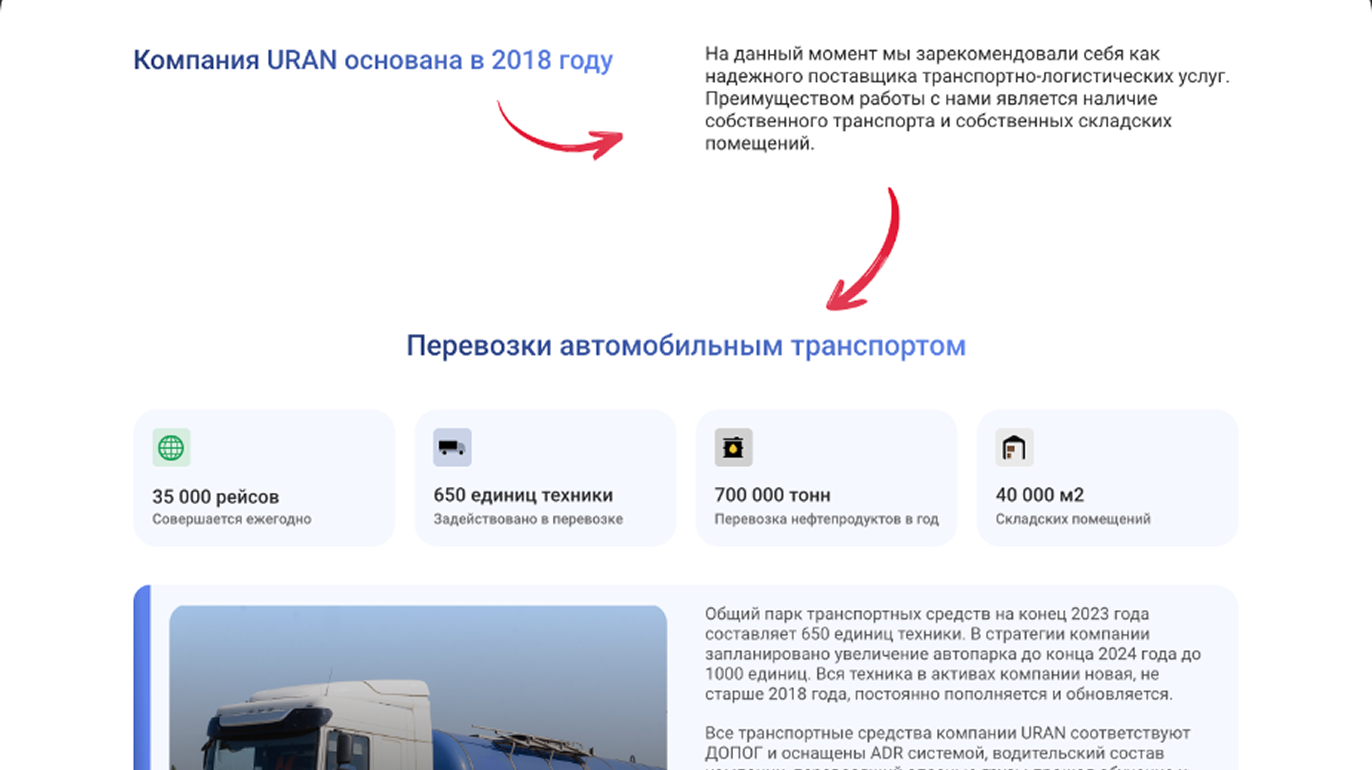Select the "35 000 рейсов" stat text
Image resolution: width=1372 pixels, height=770 pixels.
click(x=215, y=496)
